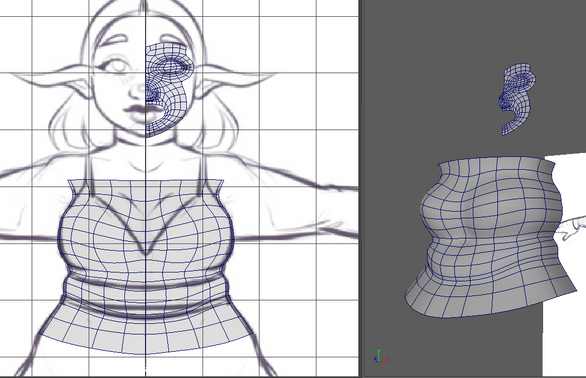Select the face mesh in perspective viewport
This screenshot has height=378, width=586.
point(518,98)
